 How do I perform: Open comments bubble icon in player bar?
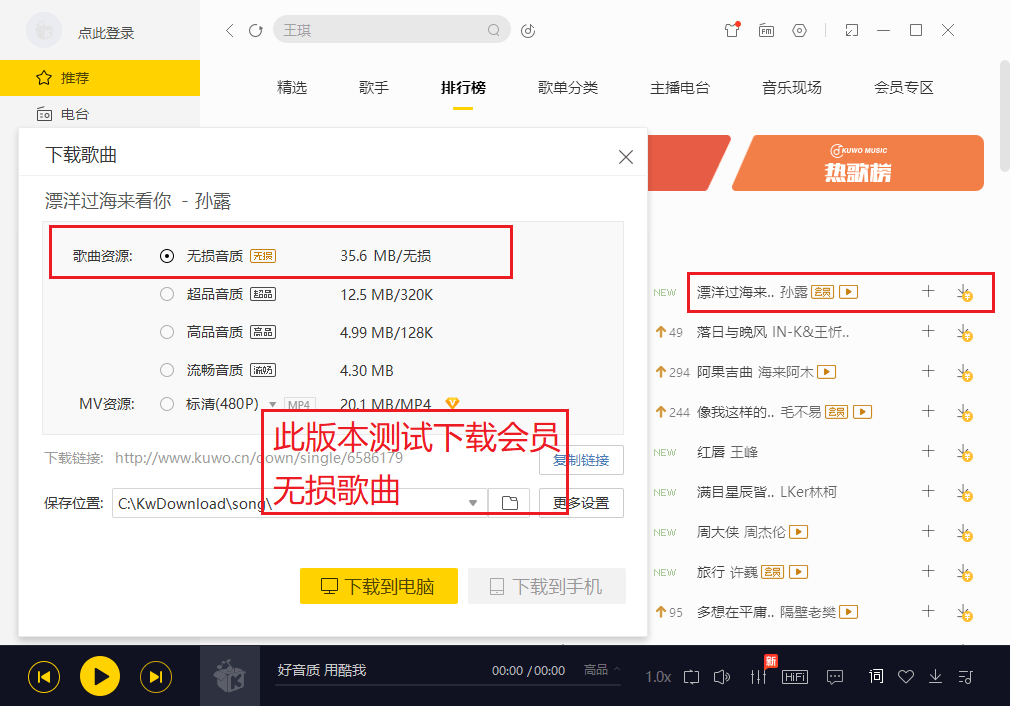click(835, 677)
